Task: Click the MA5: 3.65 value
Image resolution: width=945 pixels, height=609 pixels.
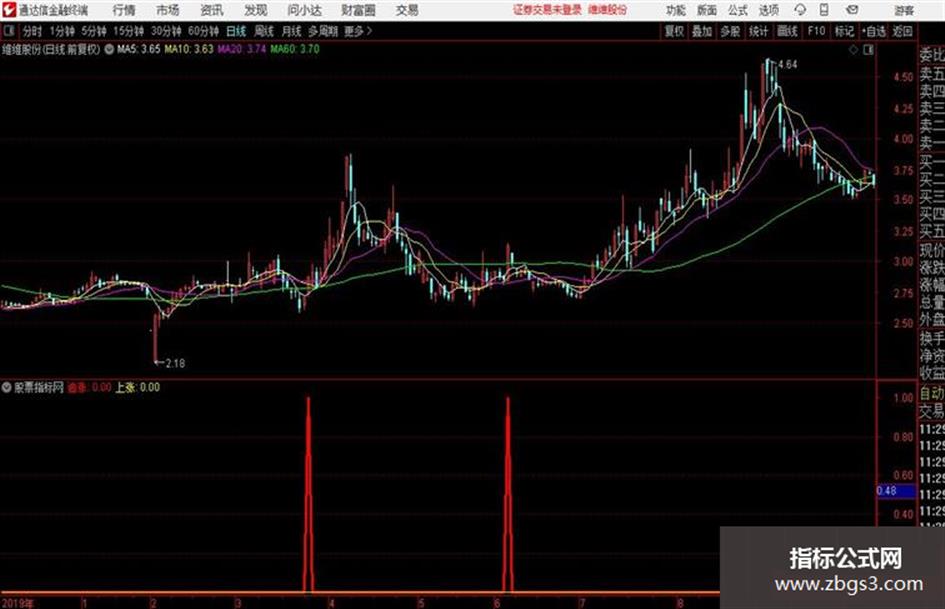Action: click(139, 49)
